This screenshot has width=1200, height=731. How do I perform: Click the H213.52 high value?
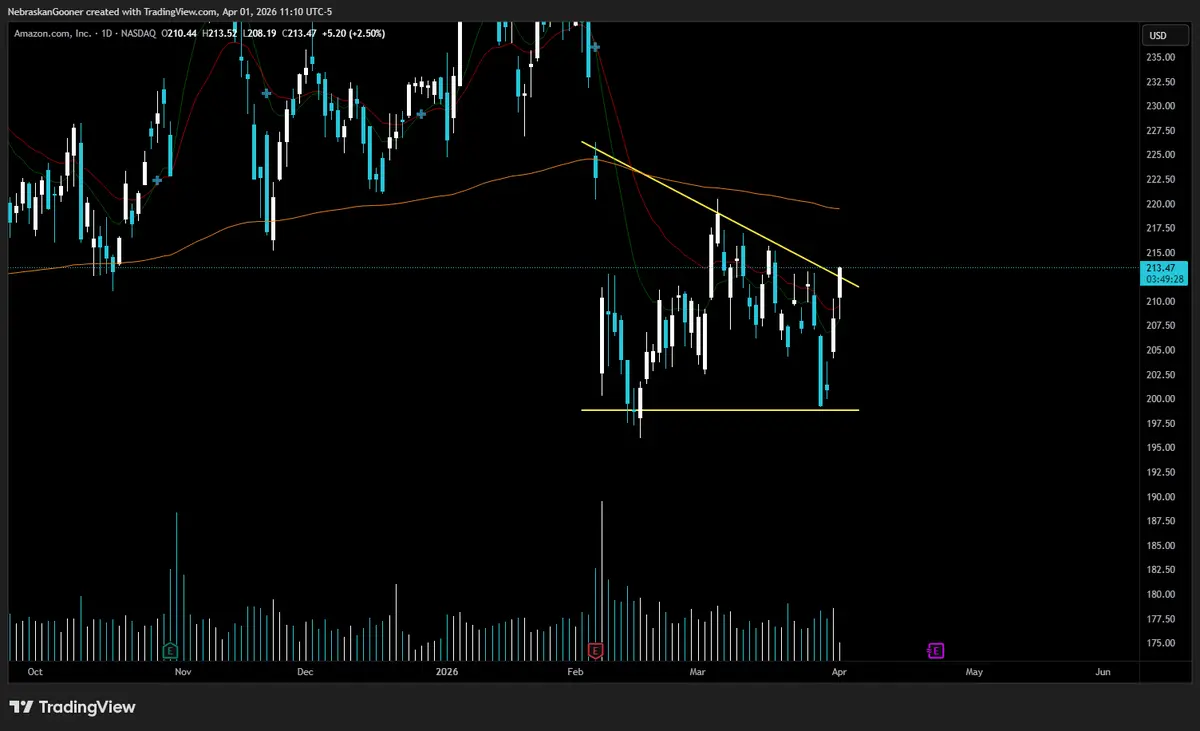222,34
